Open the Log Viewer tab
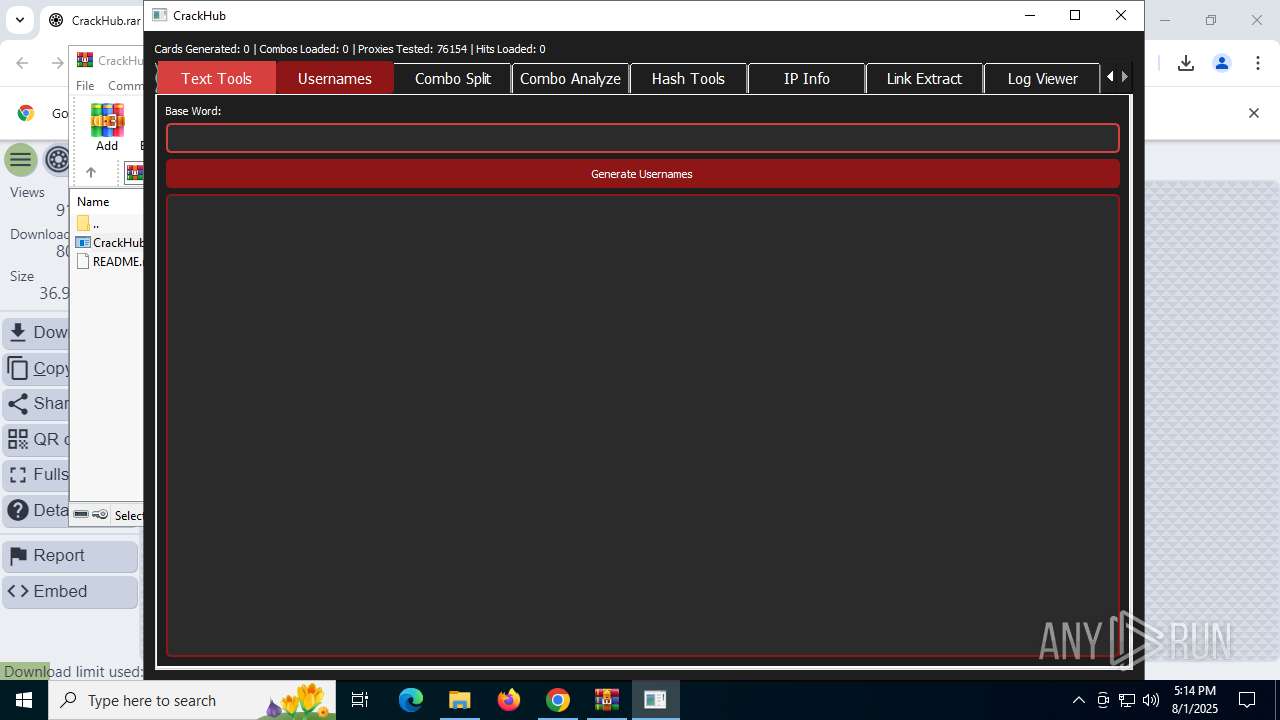This screenshot has height=720, width=1280. (x=1042, y=78)
